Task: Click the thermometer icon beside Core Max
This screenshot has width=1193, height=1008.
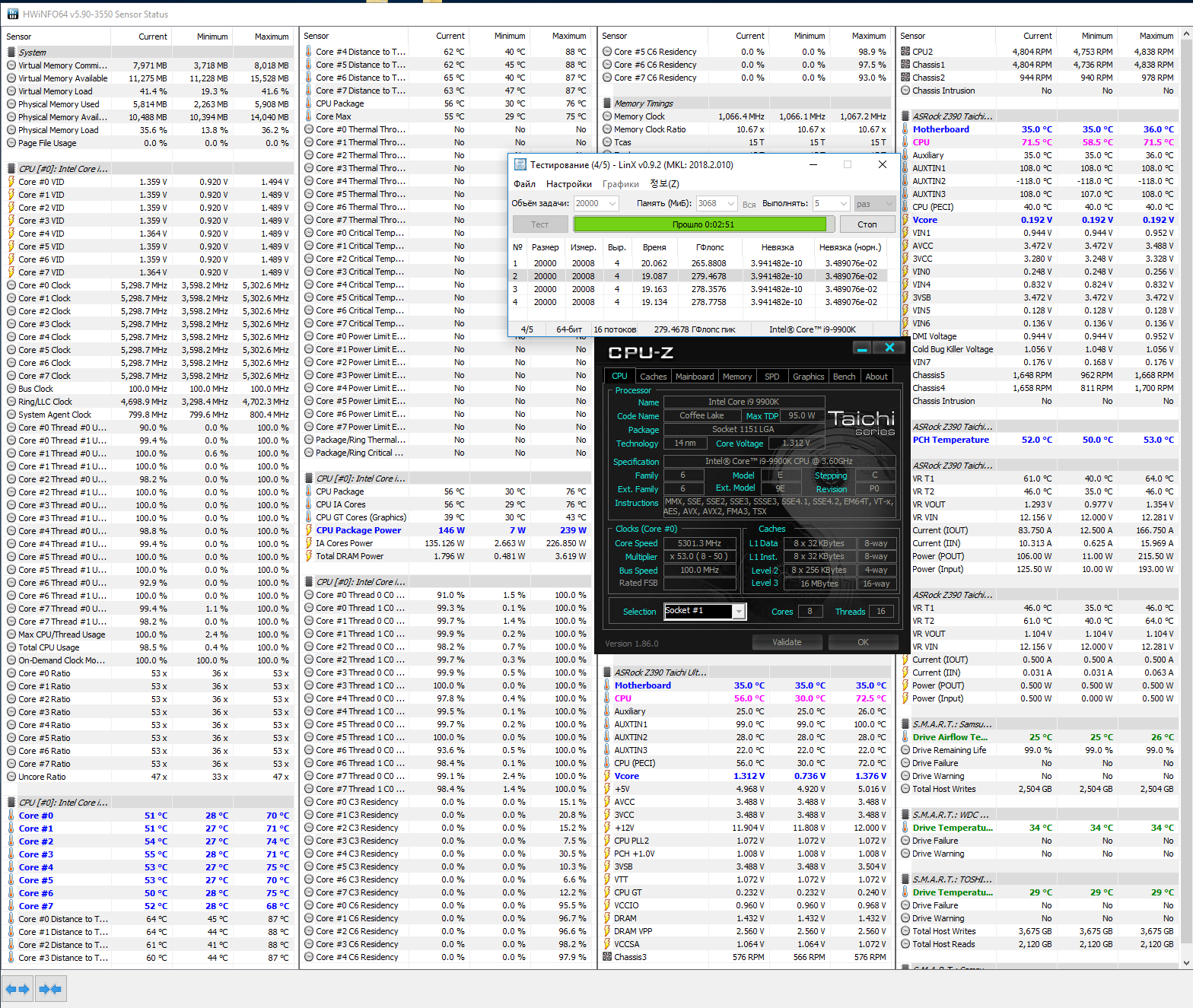Action: (309, 116)
